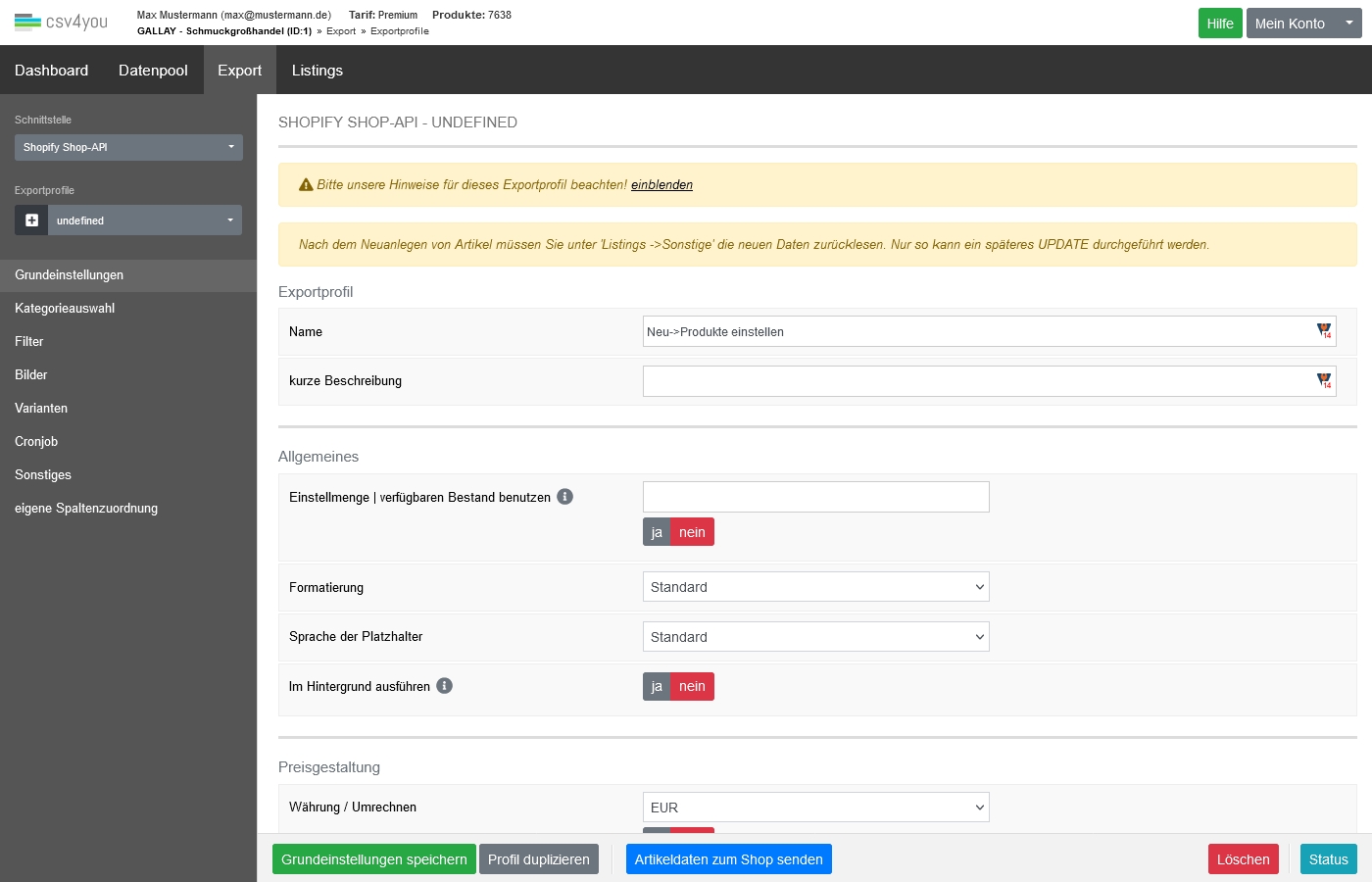Click the einblenden link in the notice
Screen dimensions: 1372x882
(x=661, y=184)
